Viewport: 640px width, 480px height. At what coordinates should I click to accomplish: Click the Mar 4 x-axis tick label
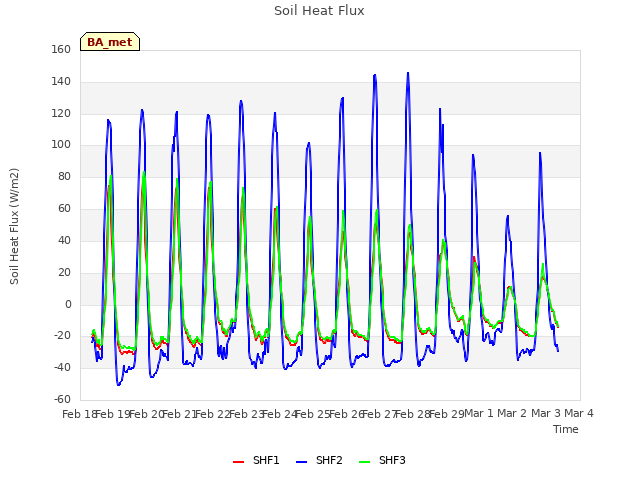coord(579,413)
